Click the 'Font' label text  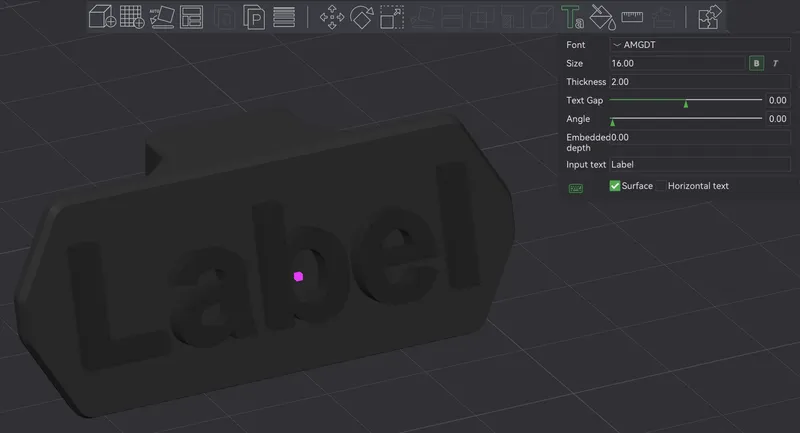click(576, 45)
